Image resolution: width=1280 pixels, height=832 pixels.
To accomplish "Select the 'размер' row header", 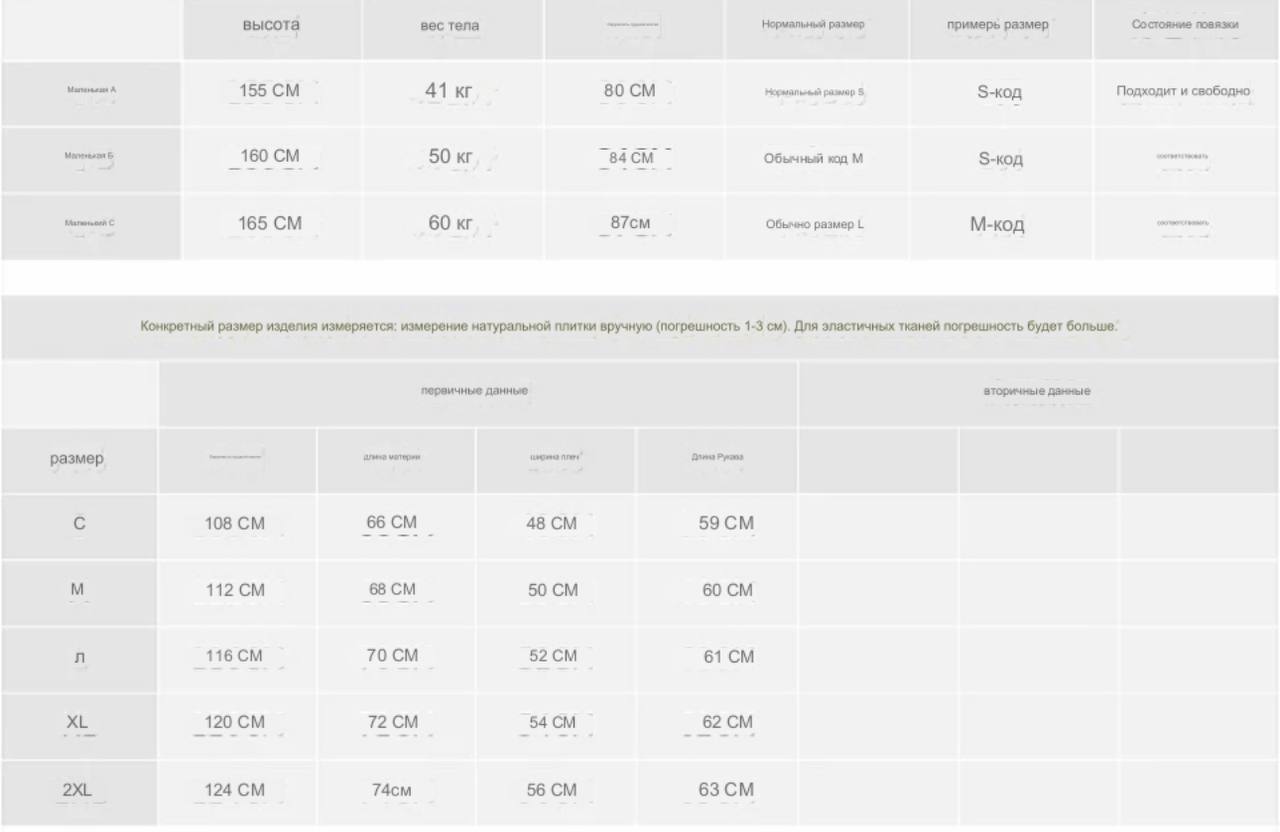I will pos(77,459).
